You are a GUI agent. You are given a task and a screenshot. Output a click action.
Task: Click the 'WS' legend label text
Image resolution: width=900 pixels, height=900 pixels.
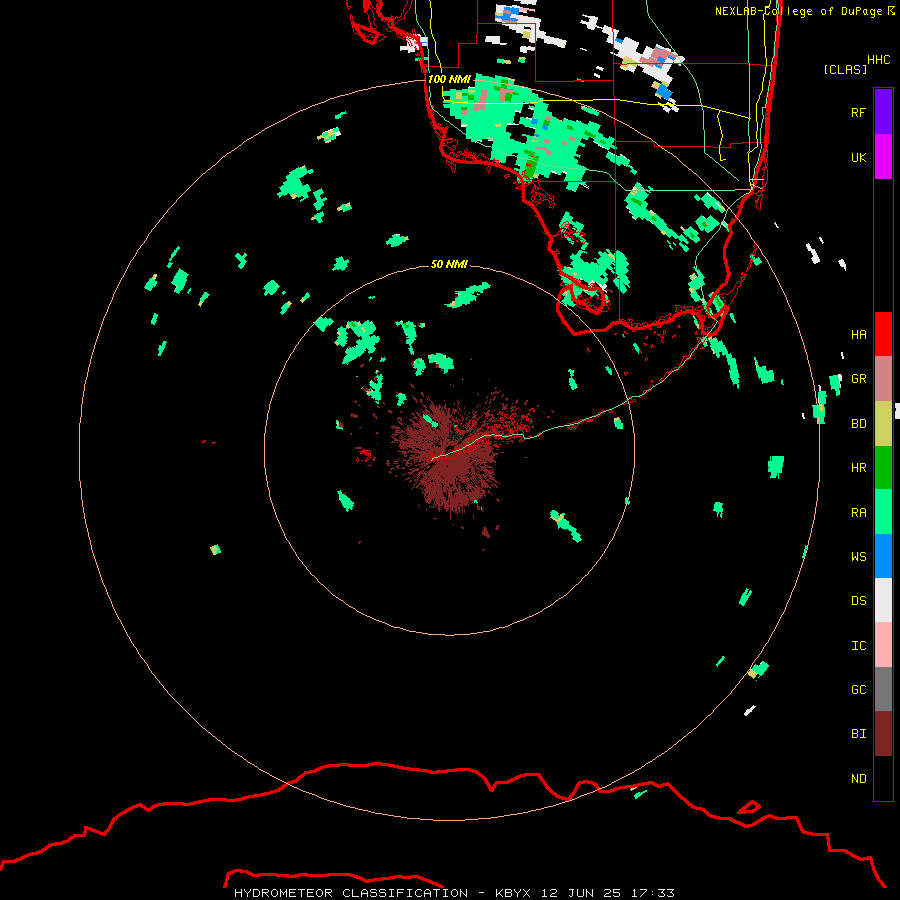click(859, 557)
